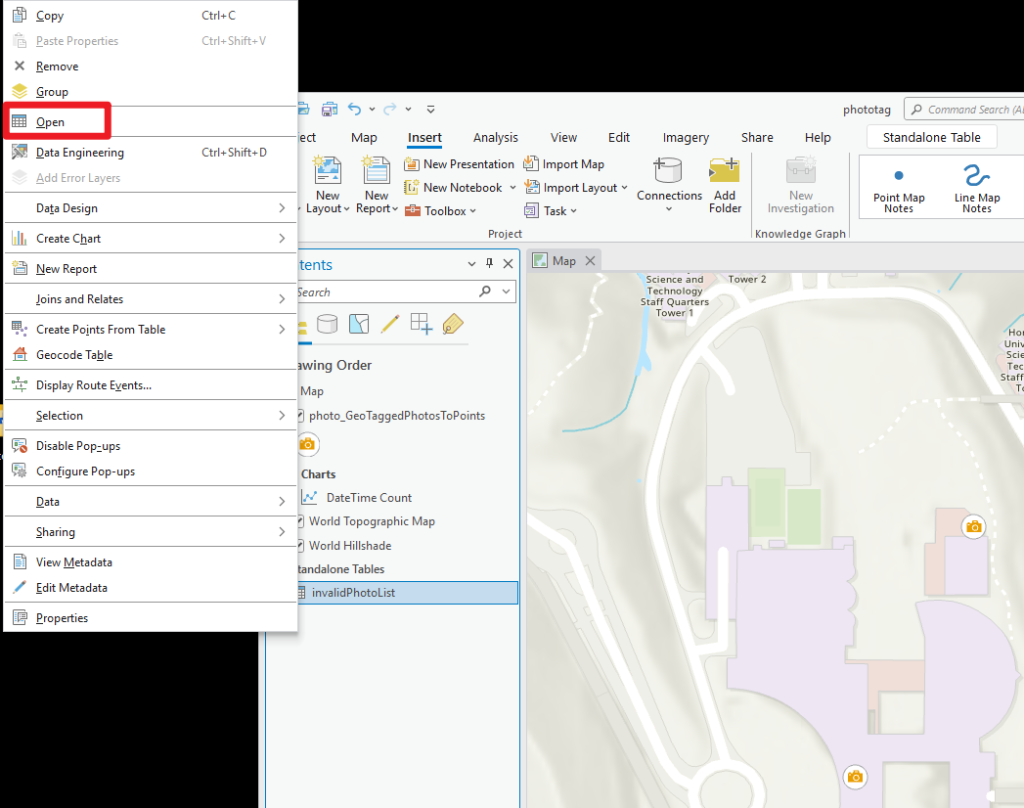The image size is (1024, 808).
Task: Click the New Layout icon
Action: 327,171
